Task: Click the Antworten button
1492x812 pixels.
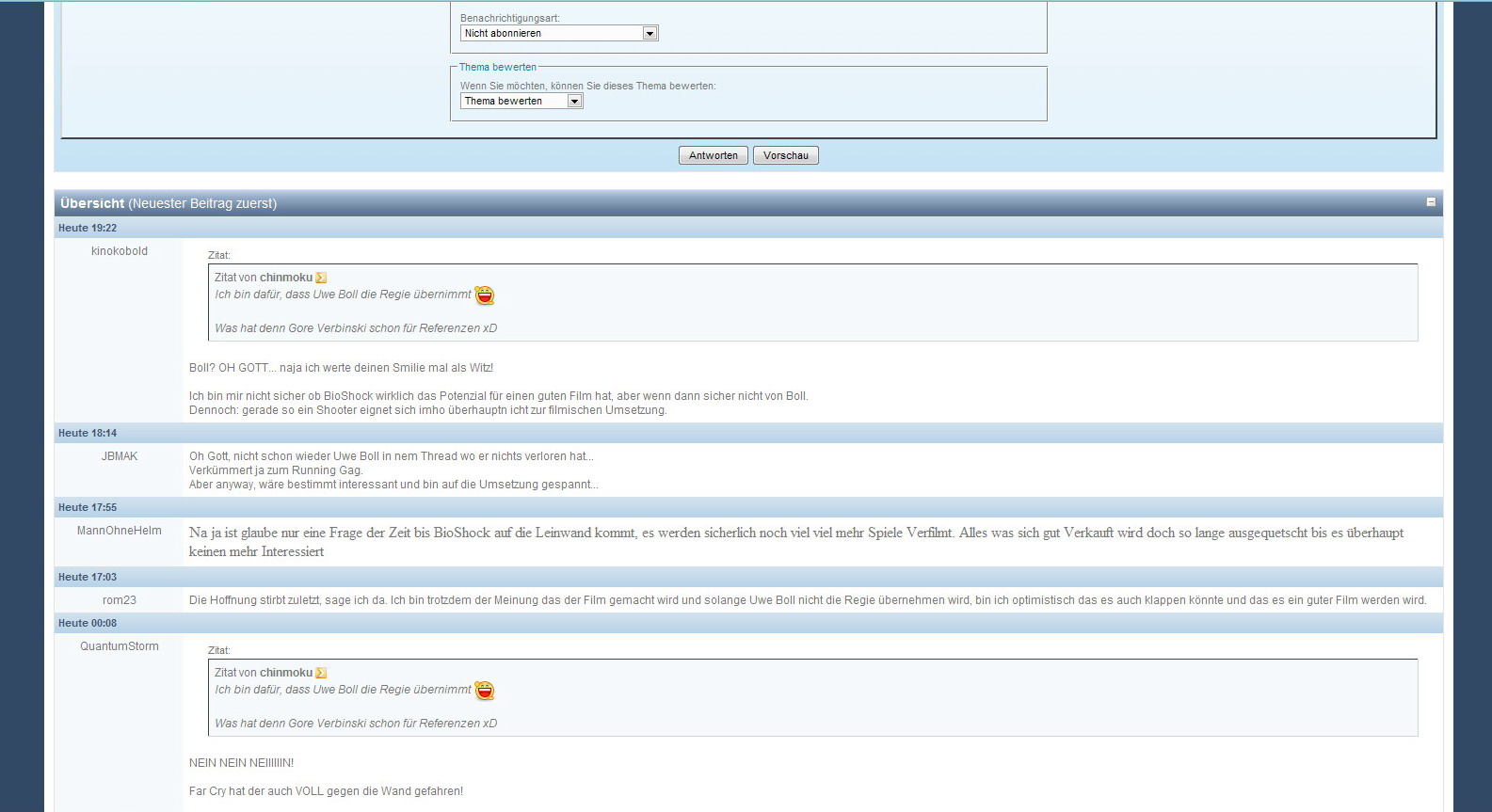Action: pos(714,155)
